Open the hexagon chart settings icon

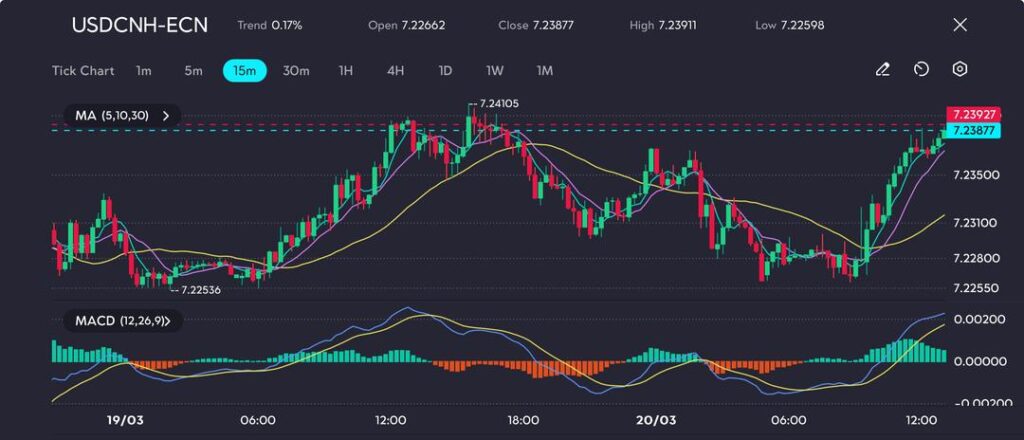click(959, 69)
